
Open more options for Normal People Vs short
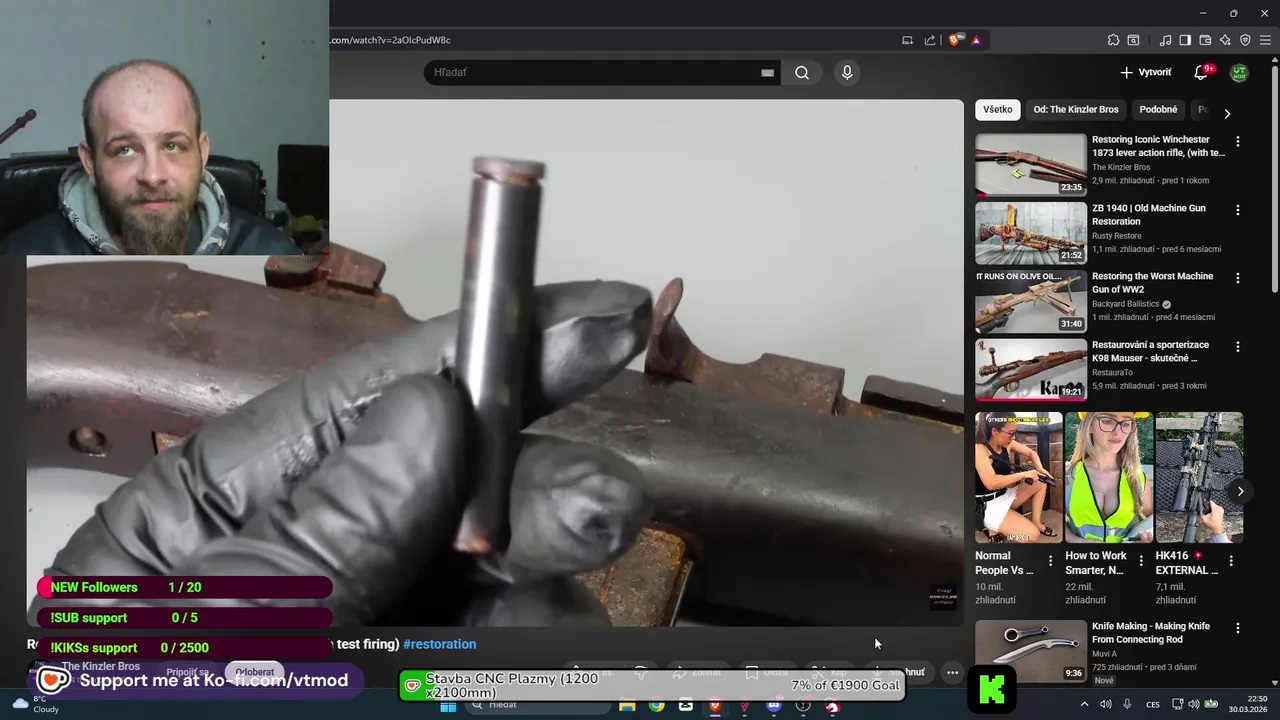pos(1050,561)
